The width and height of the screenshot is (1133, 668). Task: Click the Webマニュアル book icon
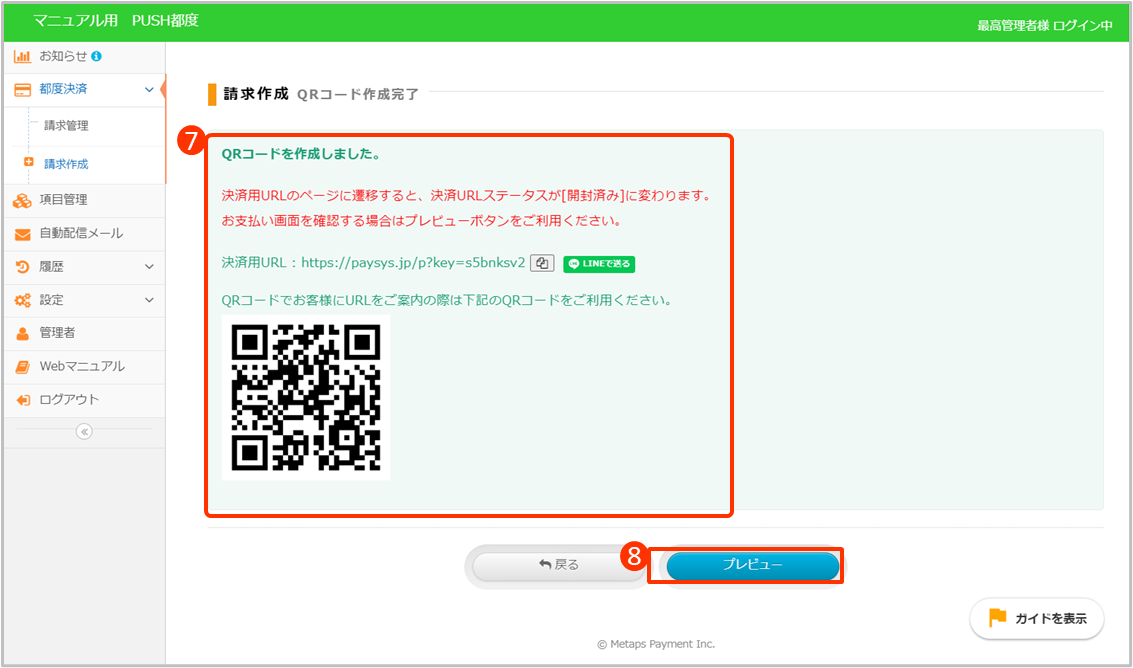(x=22, y=367)
